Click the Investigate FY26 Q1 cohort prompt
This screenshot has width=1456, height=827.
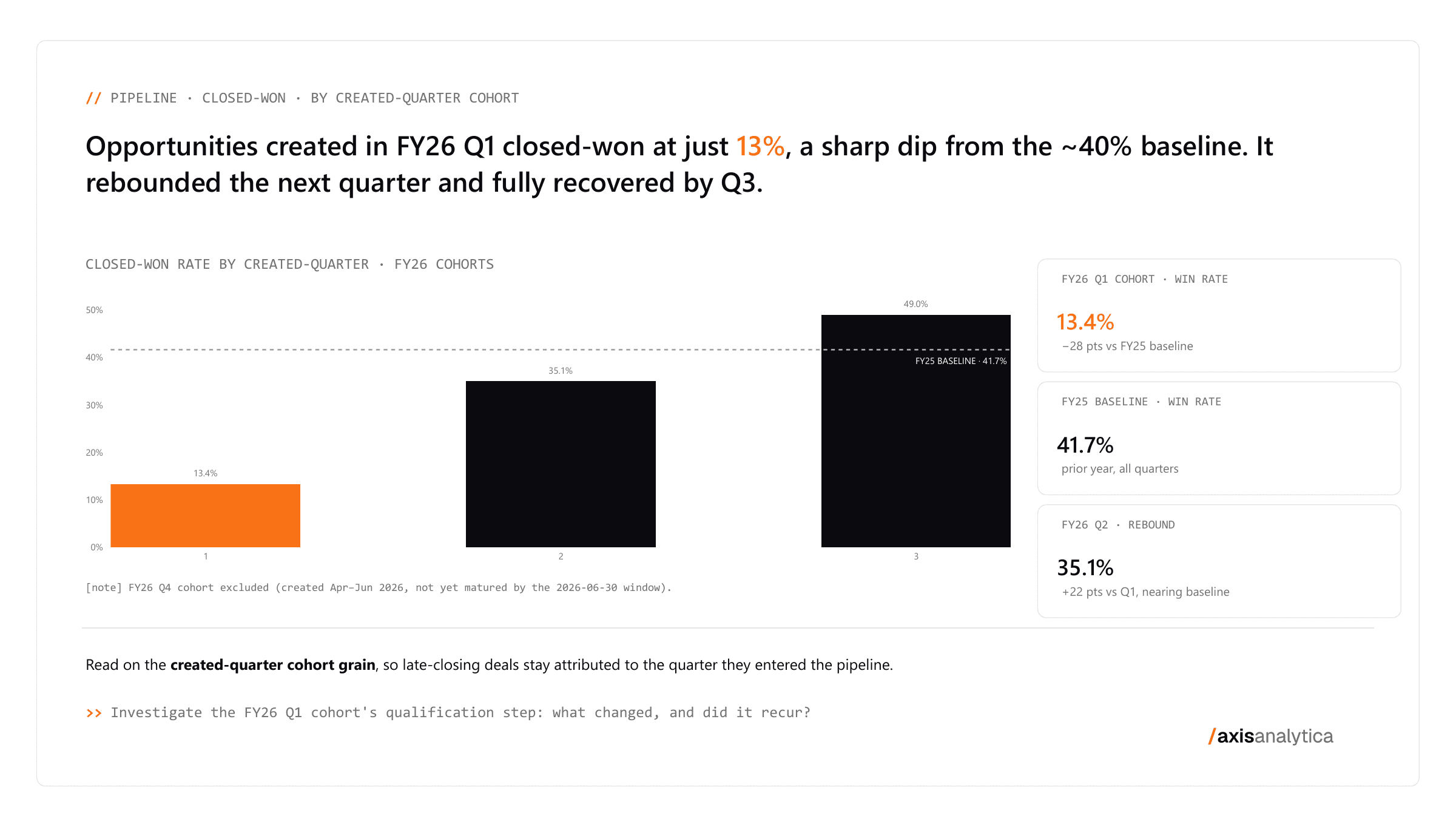click(x=460, y=713)
